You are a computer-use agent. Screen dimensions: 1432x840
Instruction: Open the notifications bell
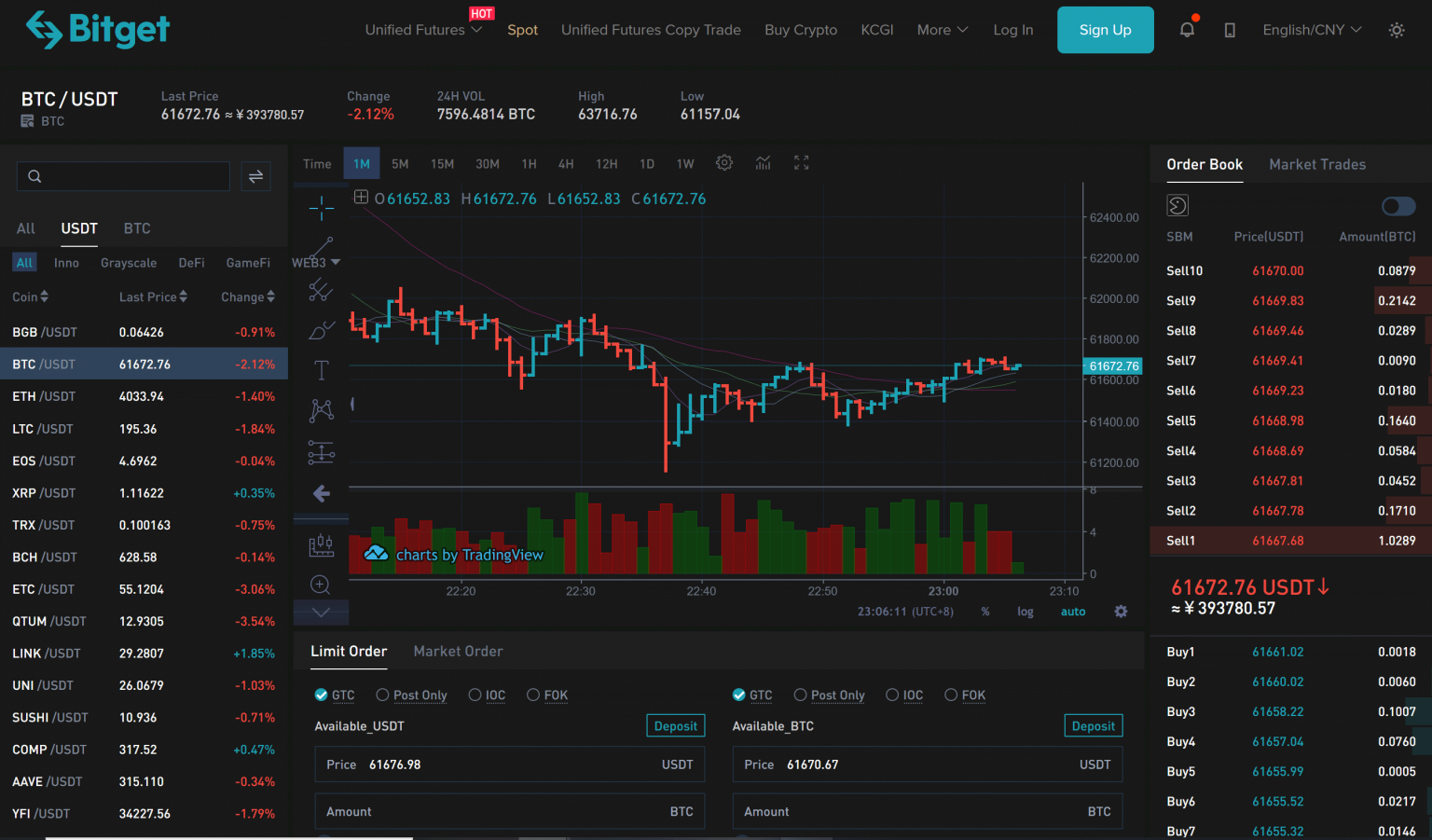[1186, 29]
